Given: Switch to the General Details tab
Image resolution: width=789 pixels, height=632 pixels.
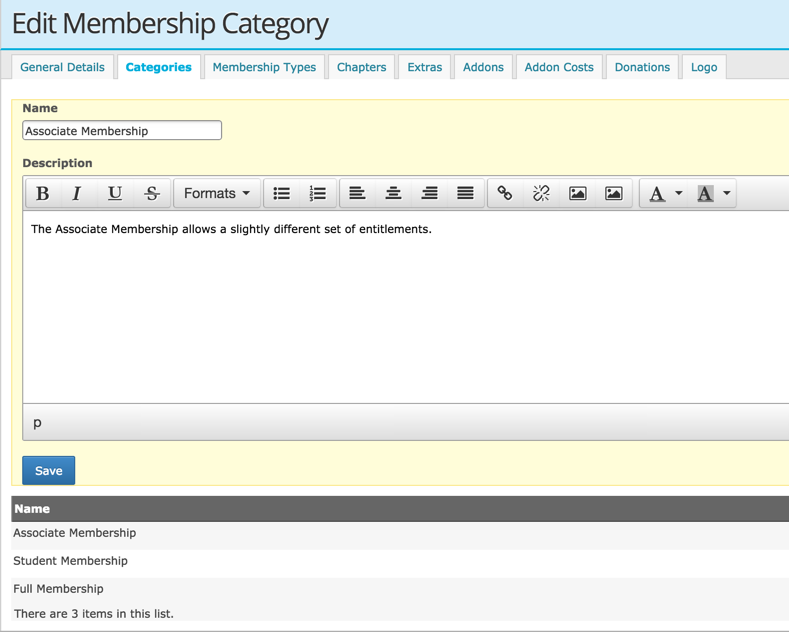Looking at the screenshot, I should click(x=62, y=67).
